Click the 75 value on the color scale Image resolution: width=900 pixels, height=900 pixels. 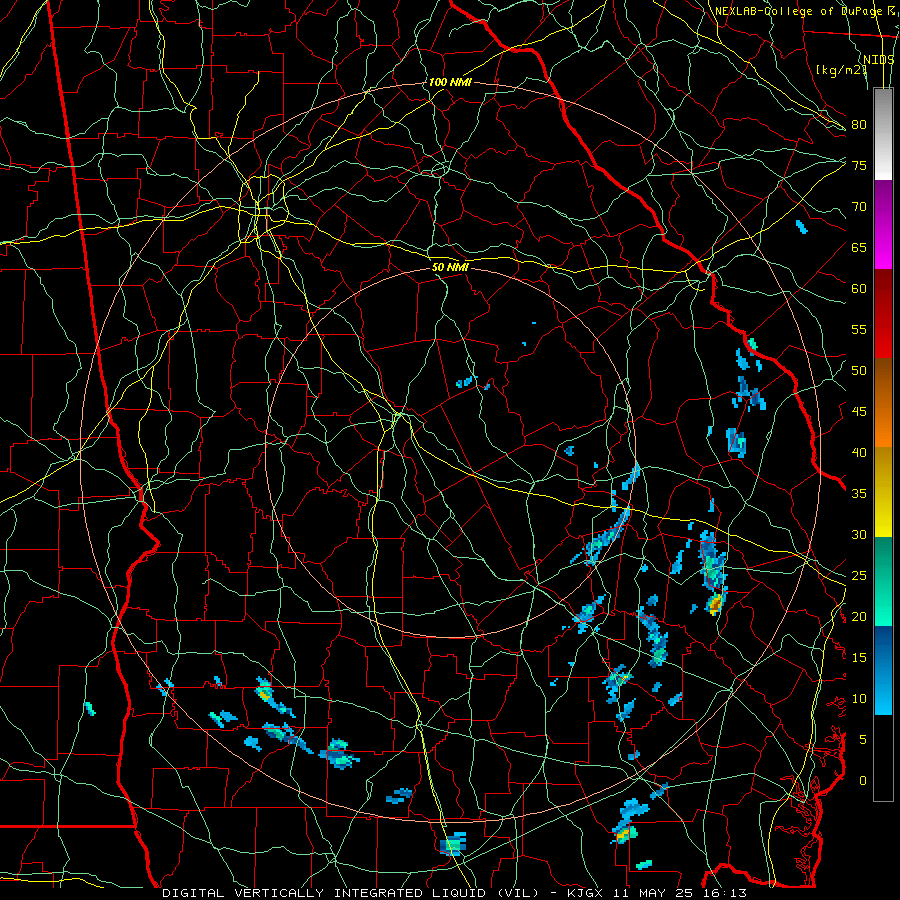[859, 165]
